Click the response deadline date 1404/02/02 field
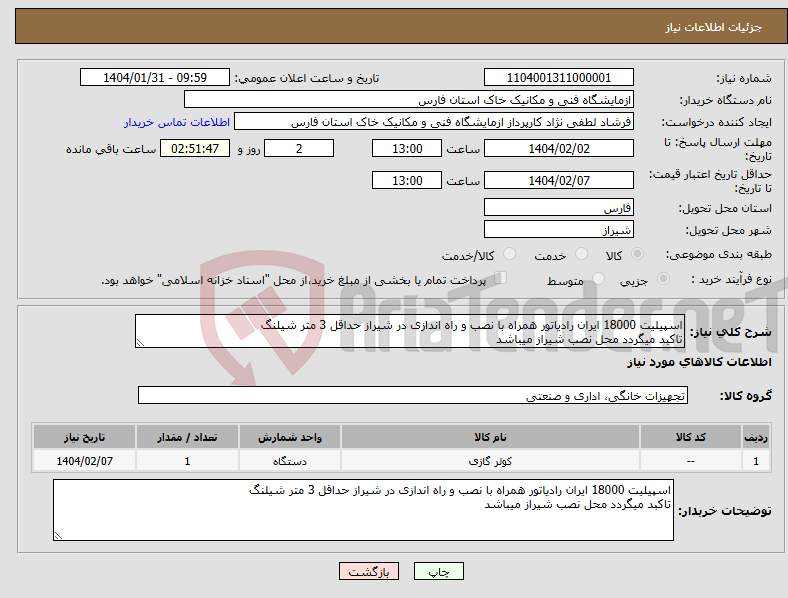Screen dimensions: 788x598 coord(558,148)
